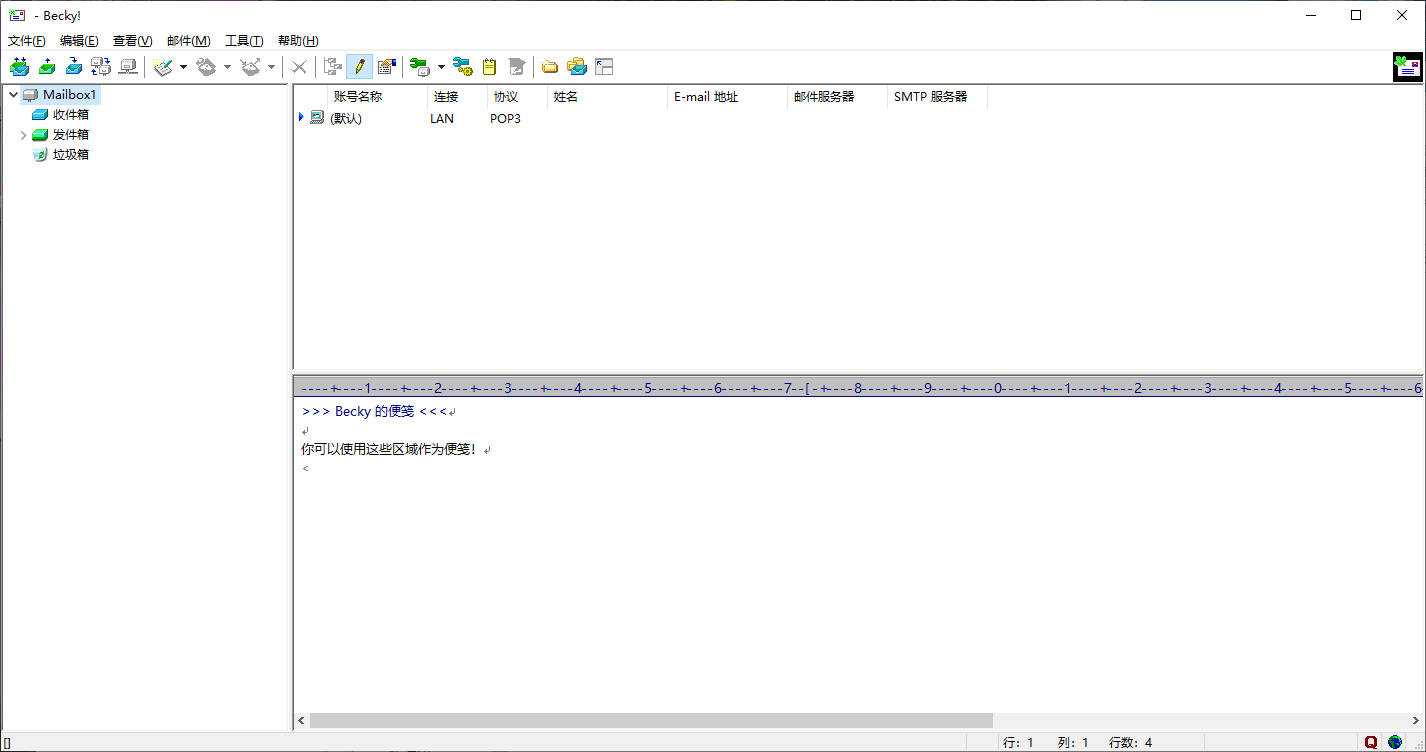Click the 邮件服务器 column header

tap(837, 97)
